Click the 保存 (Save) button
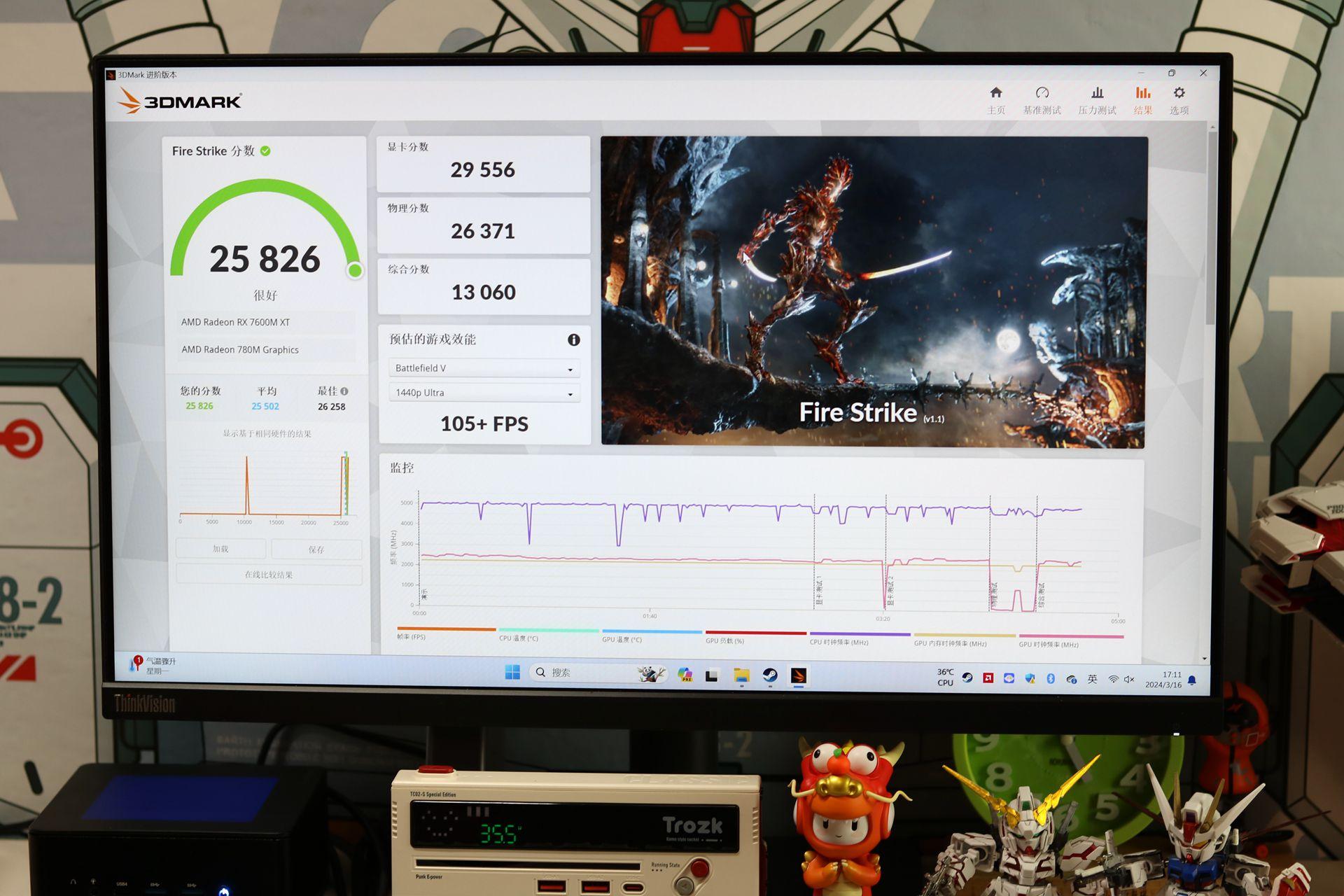This screenshot has width=1344, height=896. (x=316, y=549)
